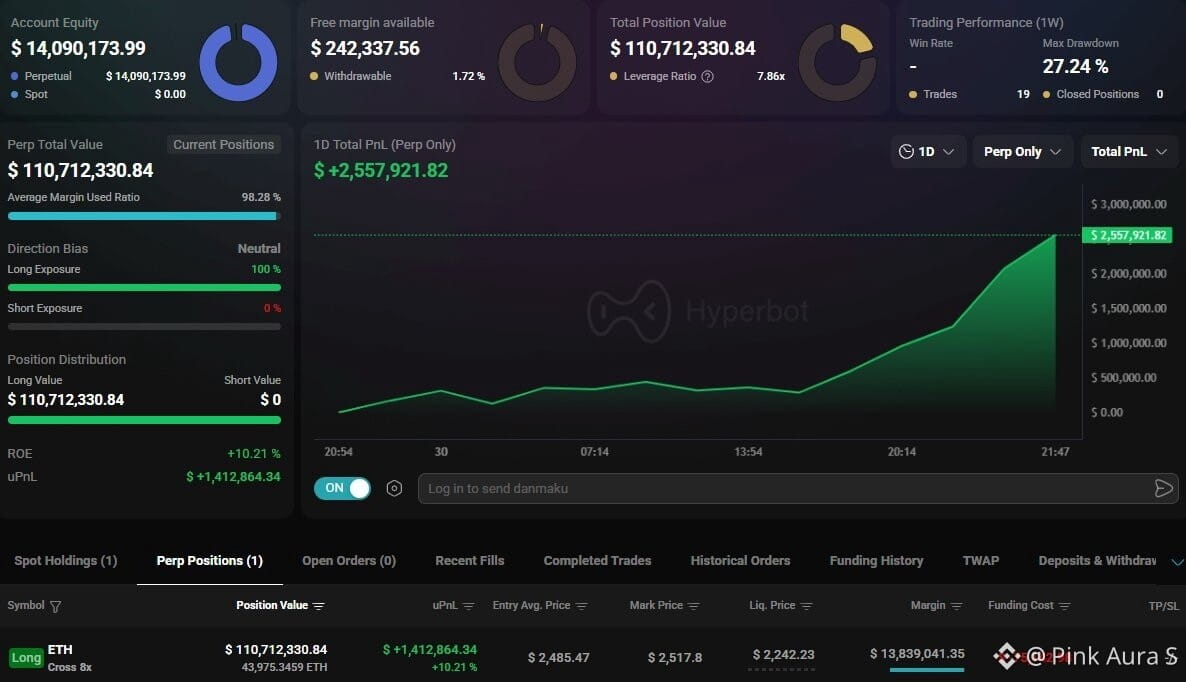Click the Withdrawable 1.72 % value

[468, 76]
